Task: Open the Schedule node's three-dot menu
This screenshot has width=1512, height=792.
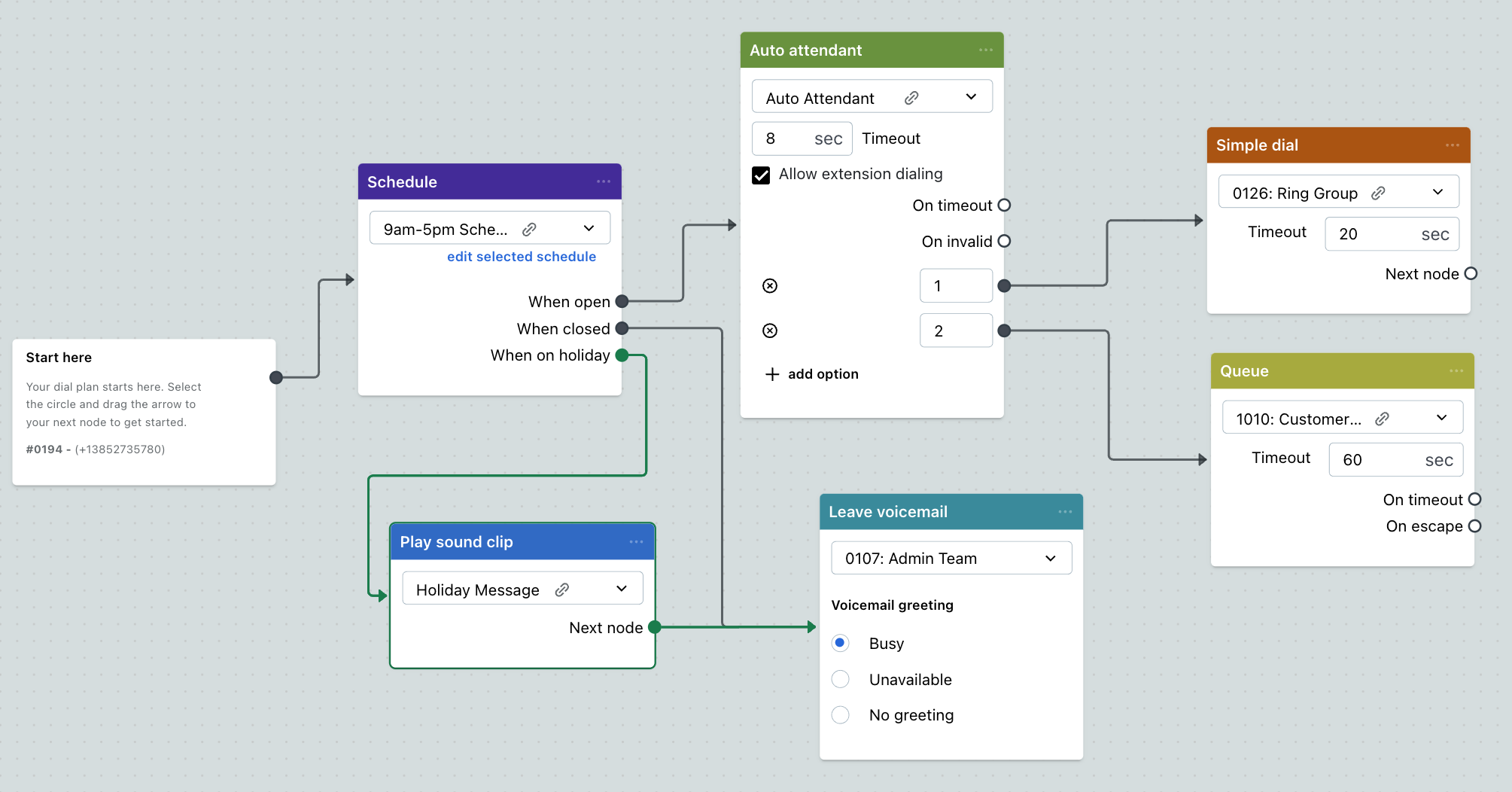Action: coord(603,181)
